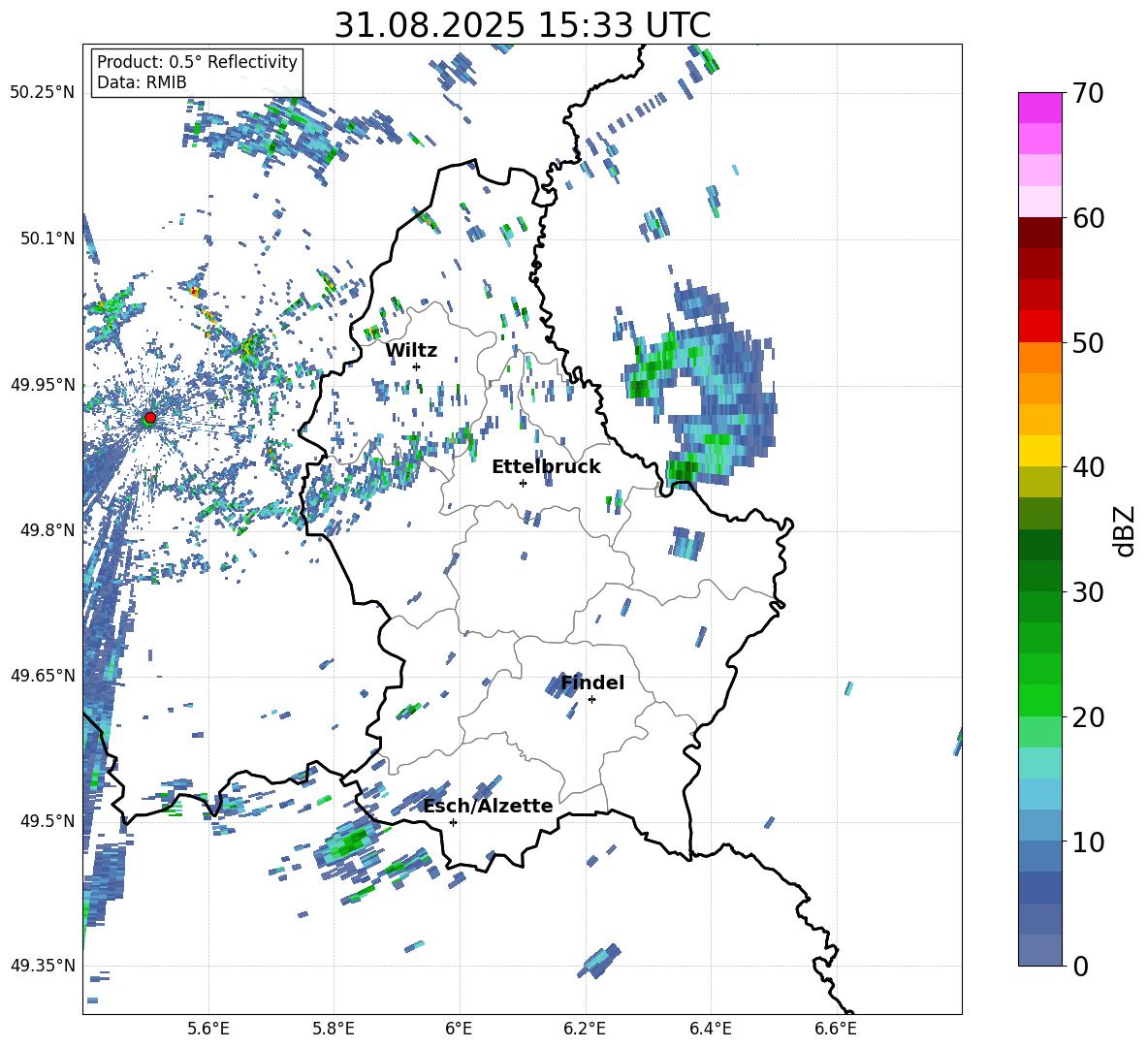
Task: Click the 49.8°N latitude label
Action: [x=47, y=529]
